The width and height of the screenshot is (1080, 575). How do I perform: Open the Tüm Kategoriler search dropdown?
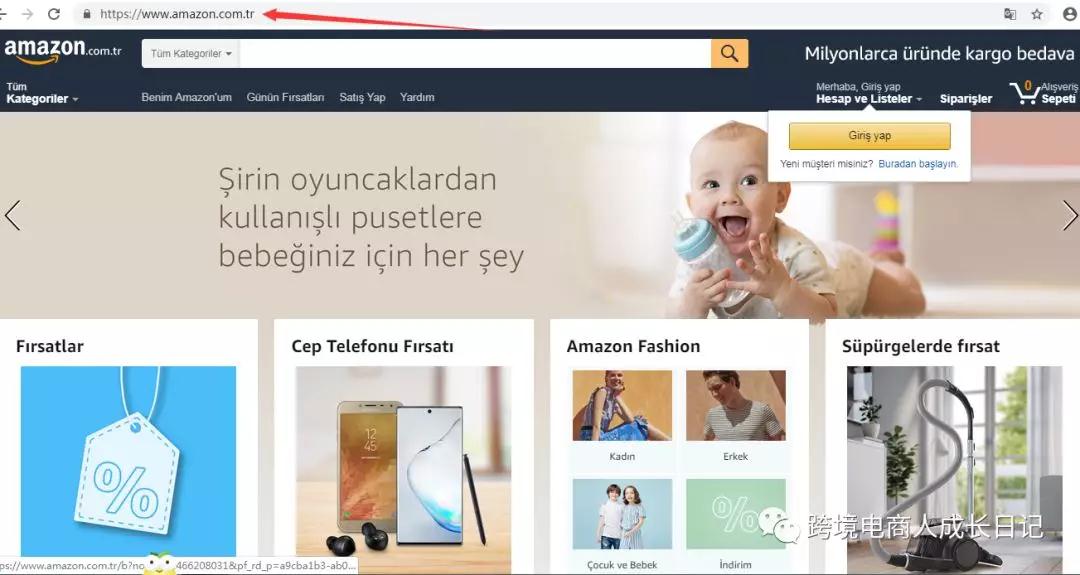tap(191, 54)
